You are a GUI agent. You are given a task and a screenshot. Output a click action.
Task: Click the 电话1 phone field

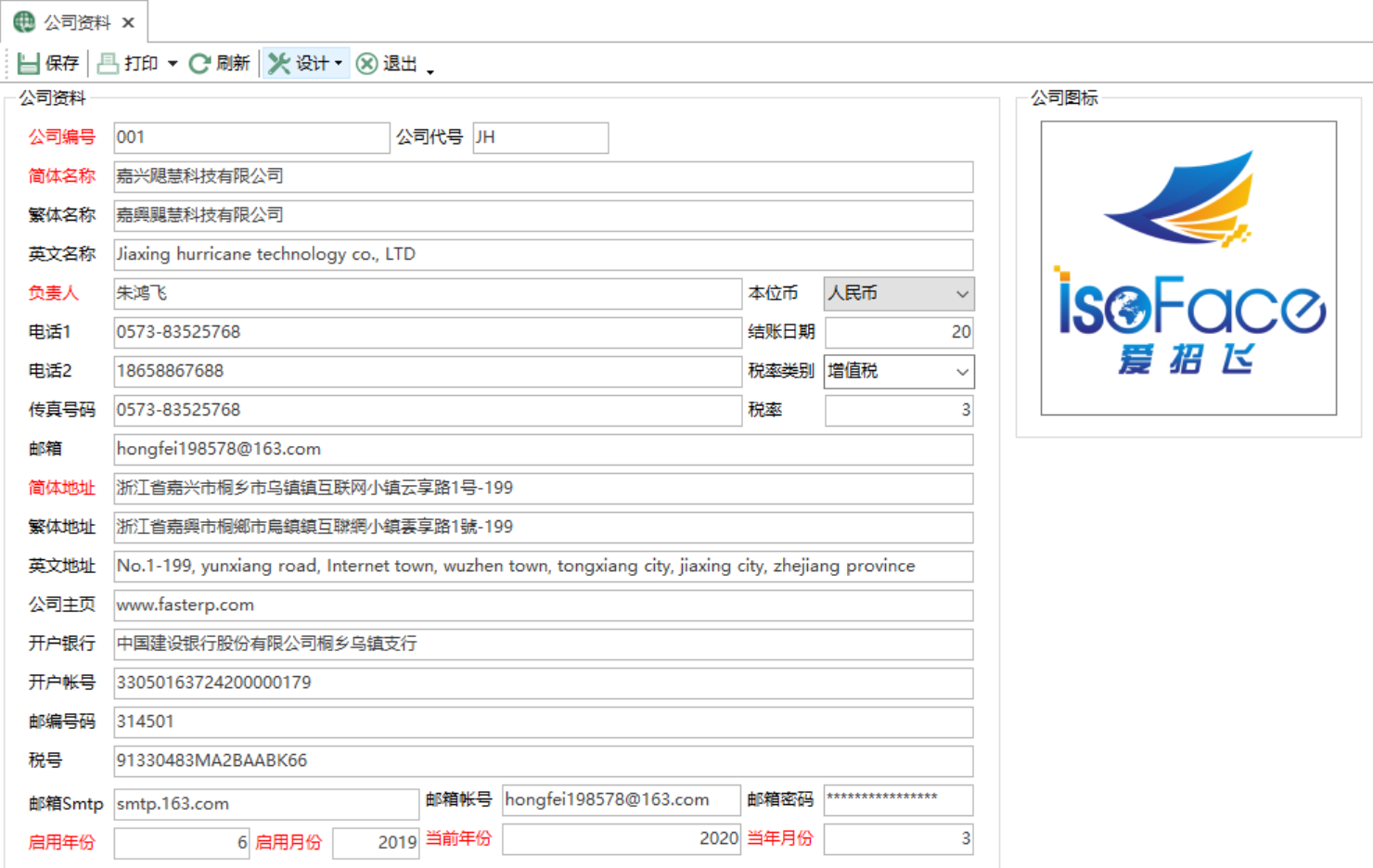coord(428,332)
